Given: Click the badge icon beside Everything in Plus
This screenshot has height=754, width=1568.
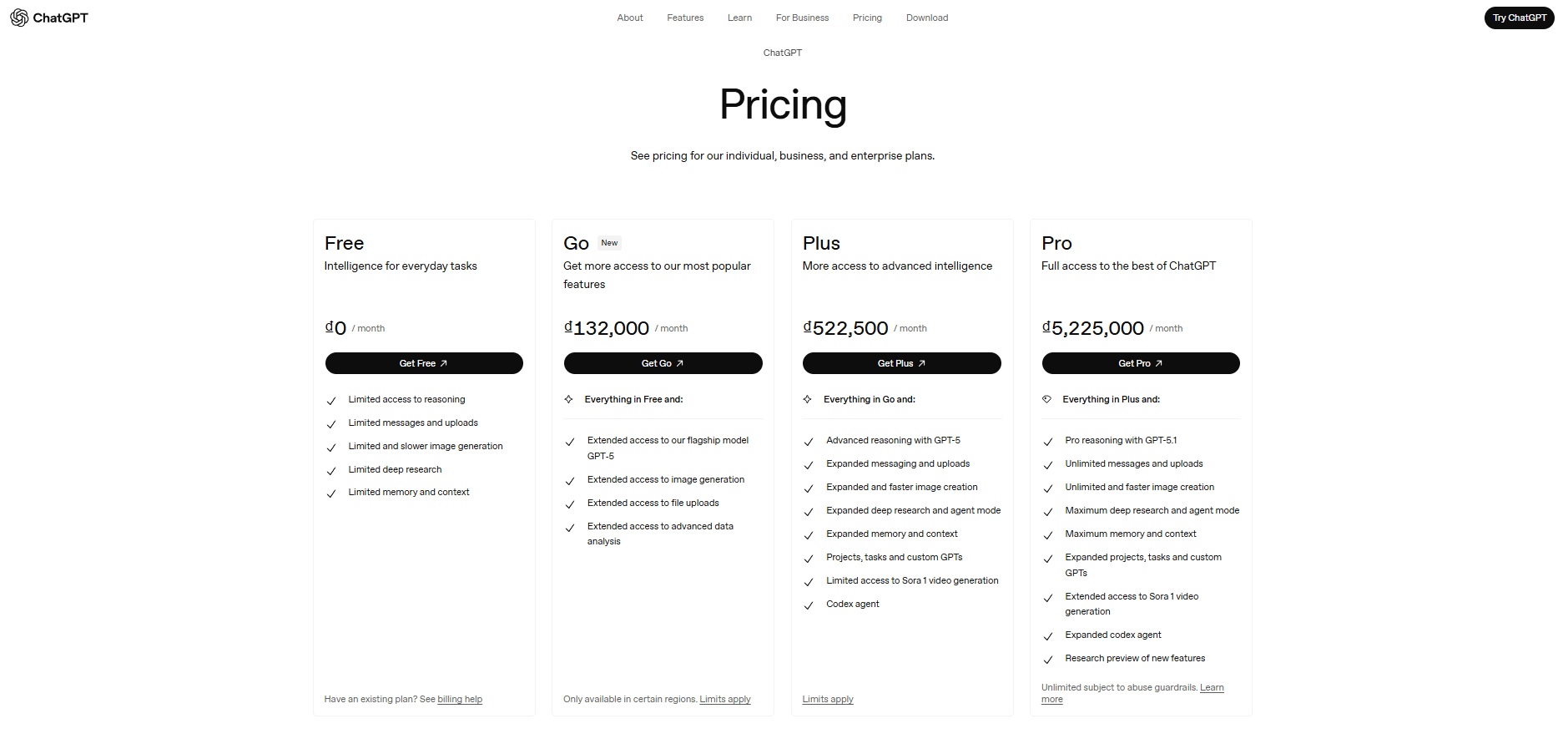Looking at the screenshot, I should [x=1047, y=399].
